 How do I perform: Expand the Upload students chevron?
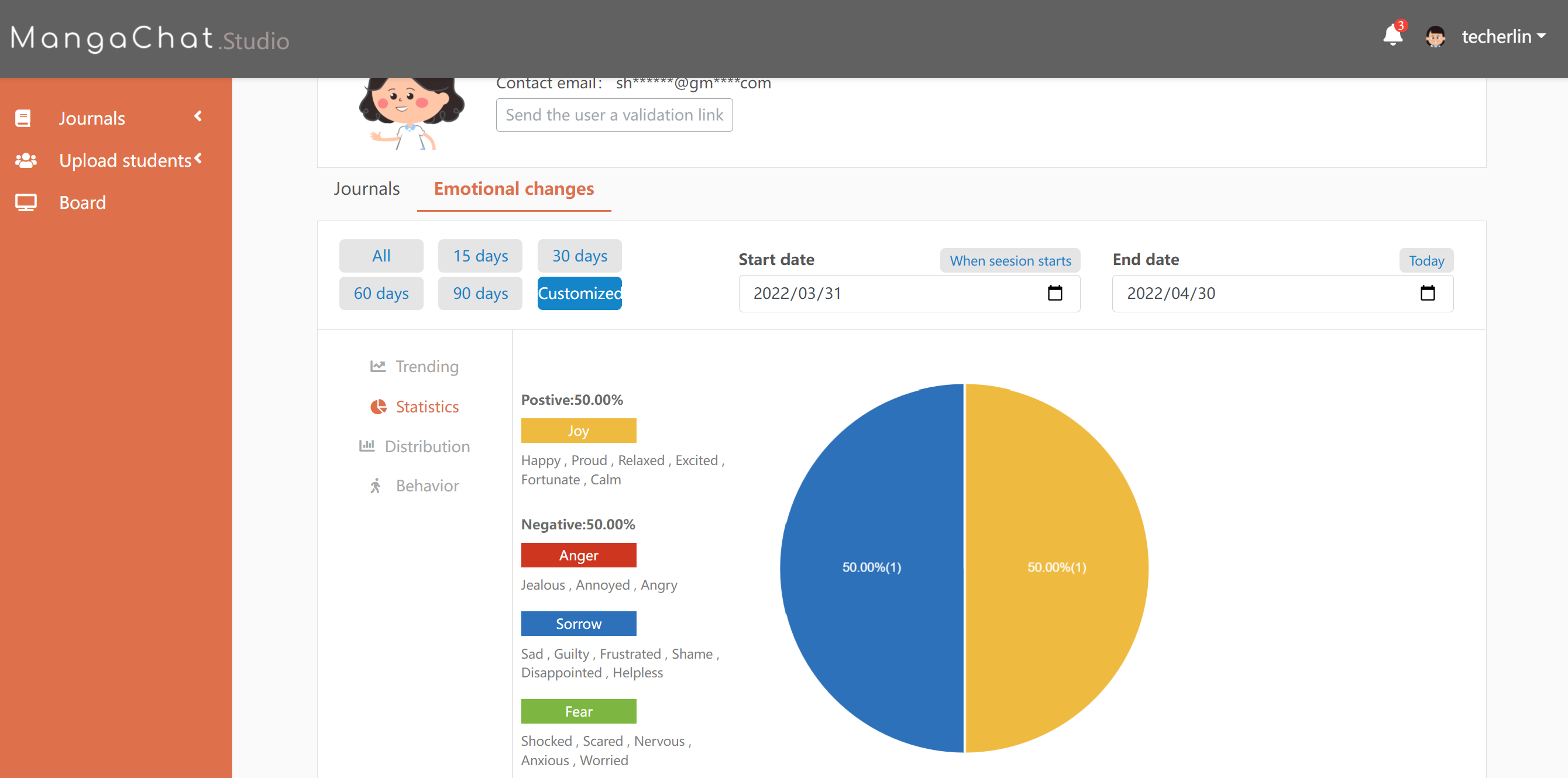tap(198, 159)
